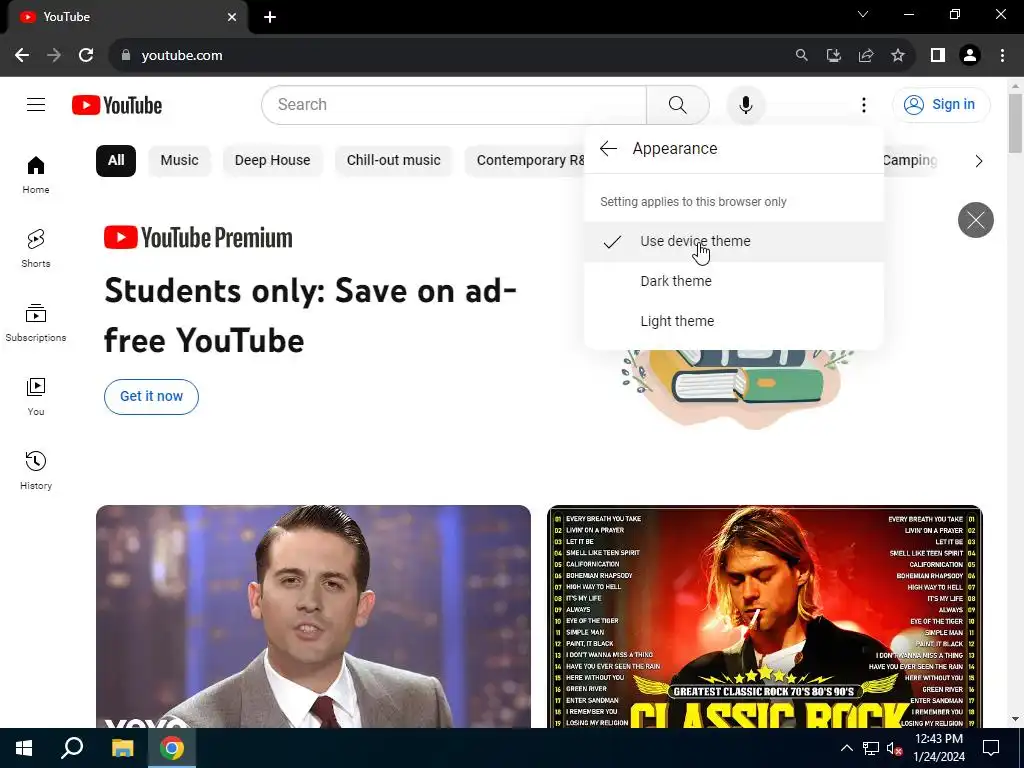Viewport: 1024px width, 768px height.
Task: Click the search magnifier button
Action: tap(677, 104)
